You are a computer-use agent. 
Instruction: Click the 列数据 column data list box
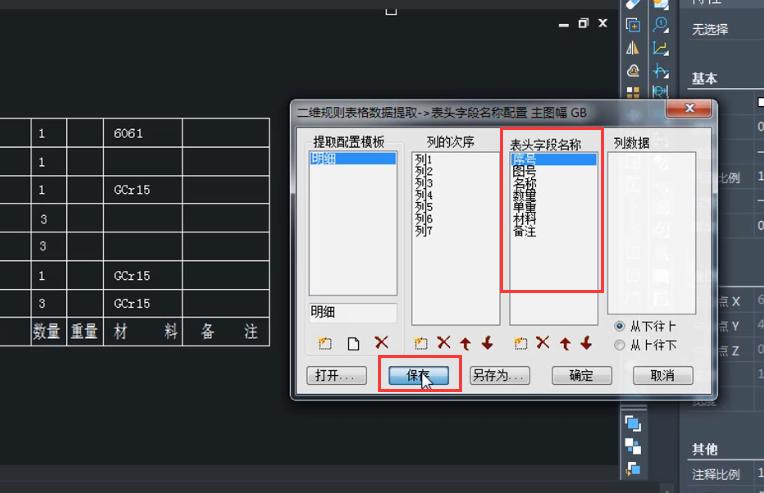pos(651,233)
